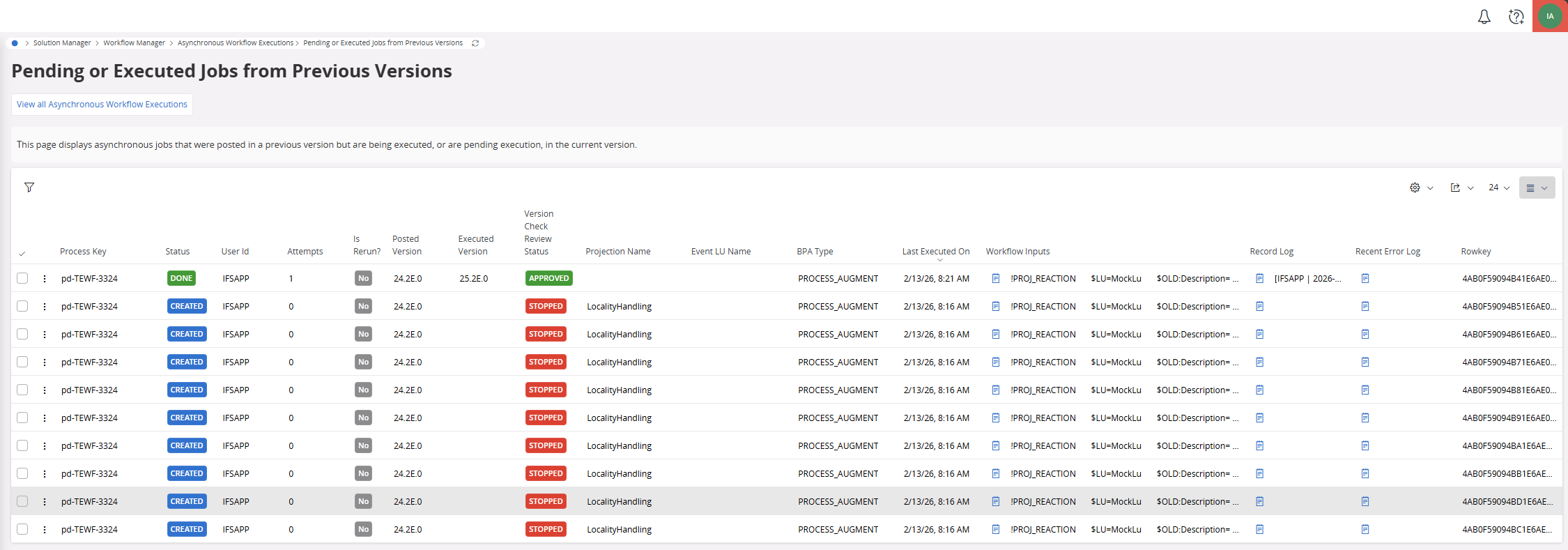View Recent Error Log icon for rowkey 4AB0F59094B71
Image resolution: width=1568 pixels, height=550 pixels.
pyautogui.click(x=1365, y=362)
